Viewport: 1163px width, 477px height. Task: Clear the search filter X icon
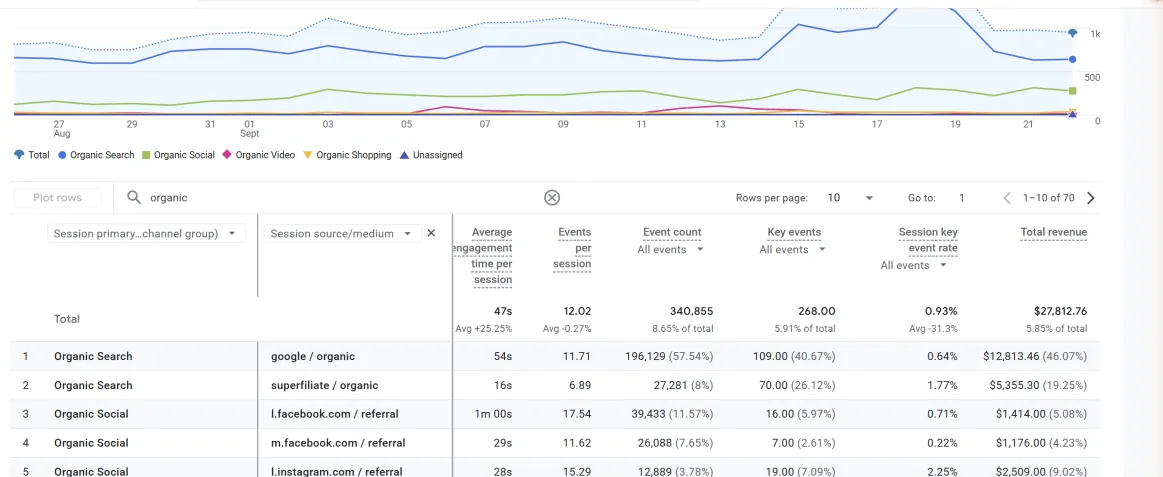pos(552,197)
